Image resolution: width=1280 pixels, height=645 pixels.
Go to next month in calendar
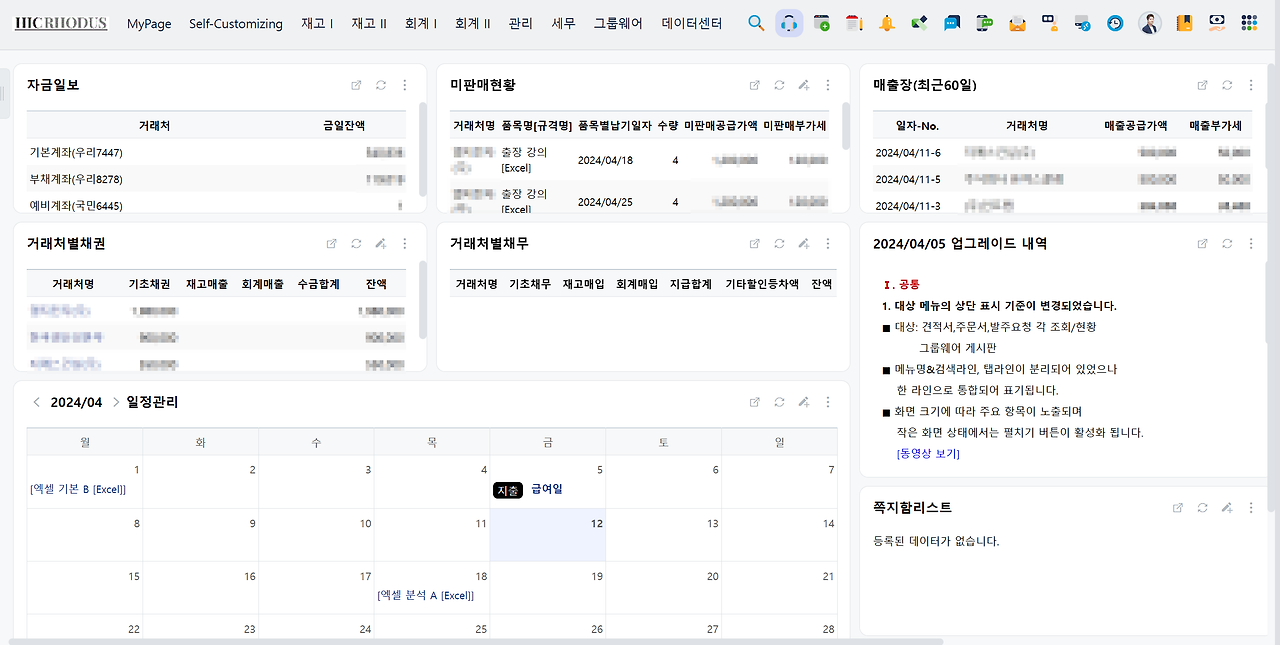[116, 402]
